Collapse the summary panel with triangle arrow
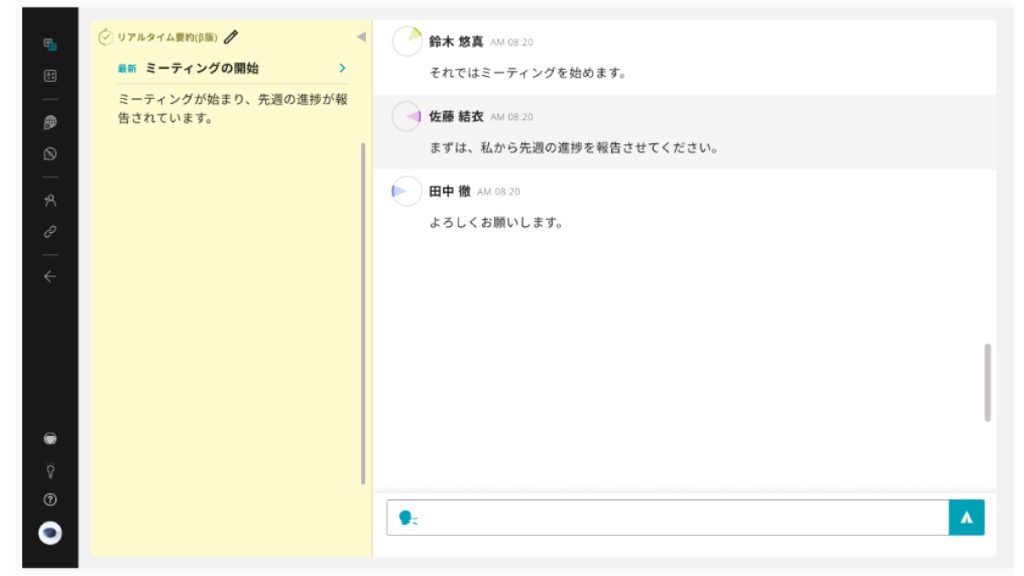 tap(361, 37)
